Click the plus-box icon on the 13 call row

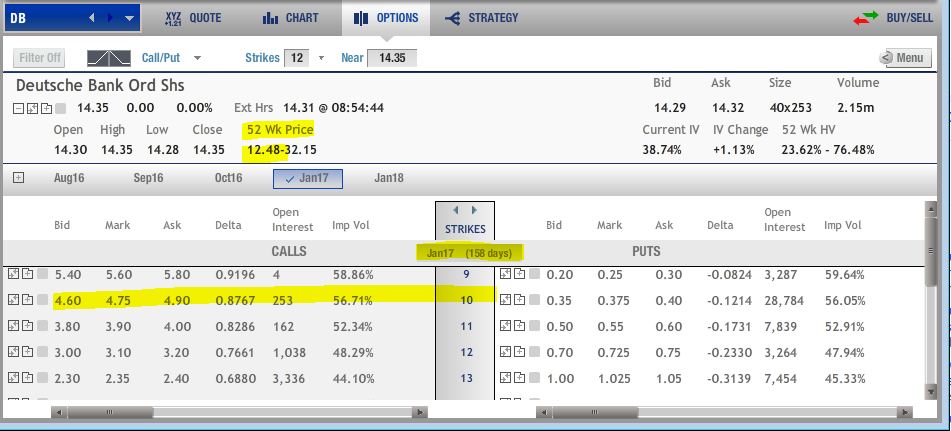(28, 378)
